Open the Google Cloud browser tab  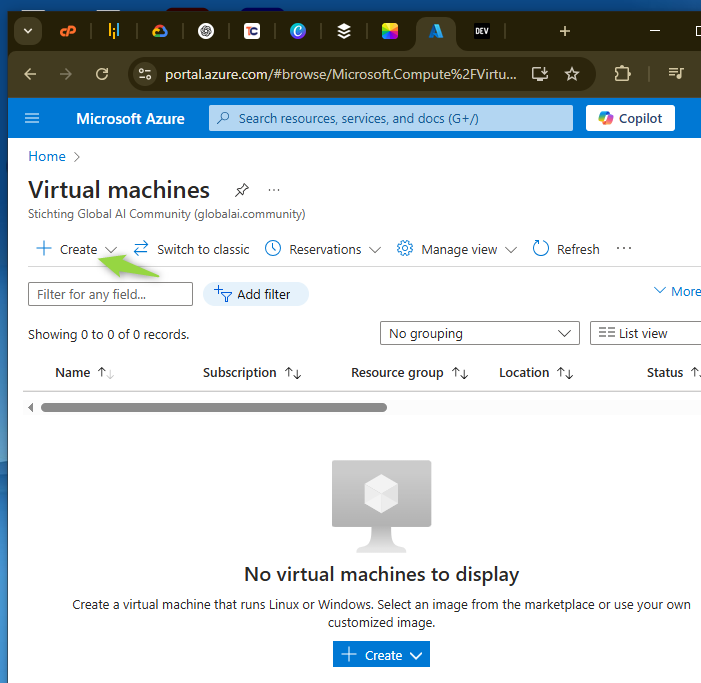(160, 31)
